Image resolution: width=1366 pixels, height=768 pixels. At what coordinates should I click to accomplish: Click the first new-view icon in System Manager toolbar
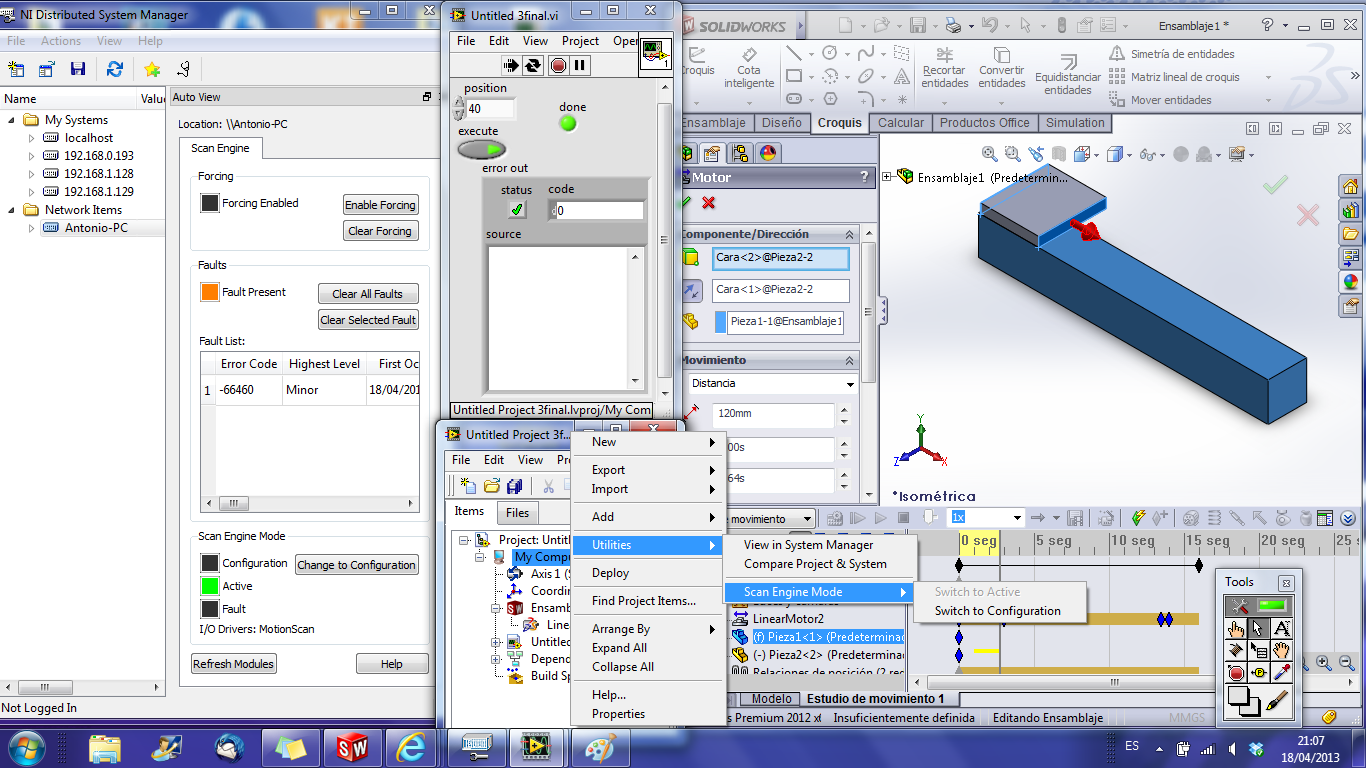pyautogui.click(x=16, y=69)
